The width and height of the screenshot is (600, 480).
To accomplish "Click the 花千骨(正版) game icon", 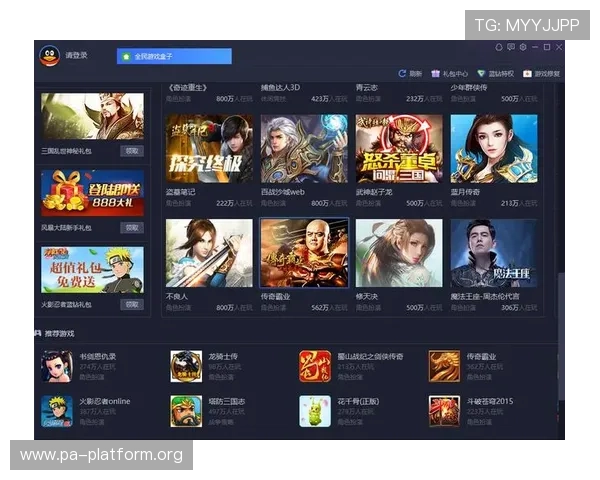I will point(315,411).
